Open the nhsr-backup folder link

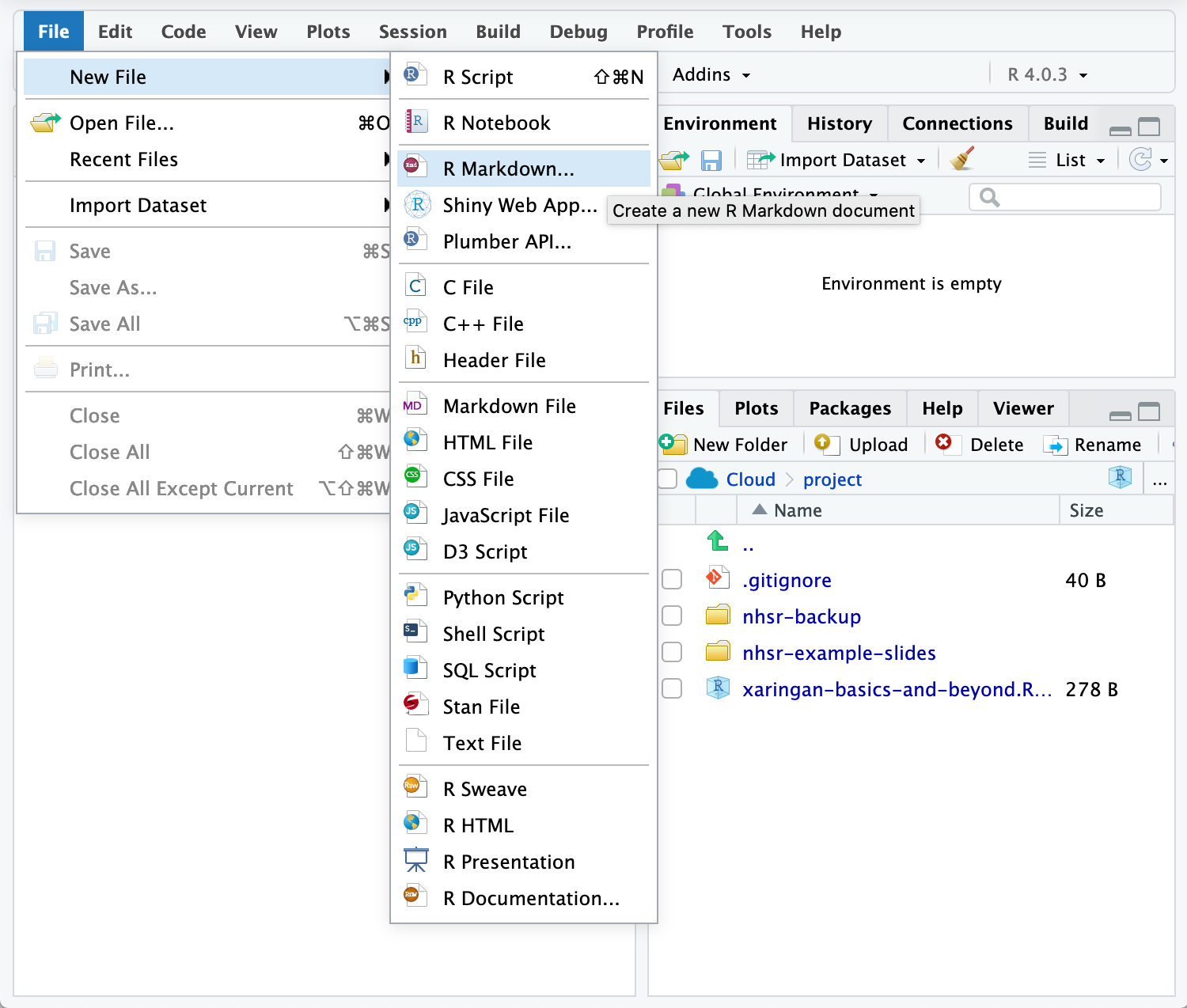[802, 616]
